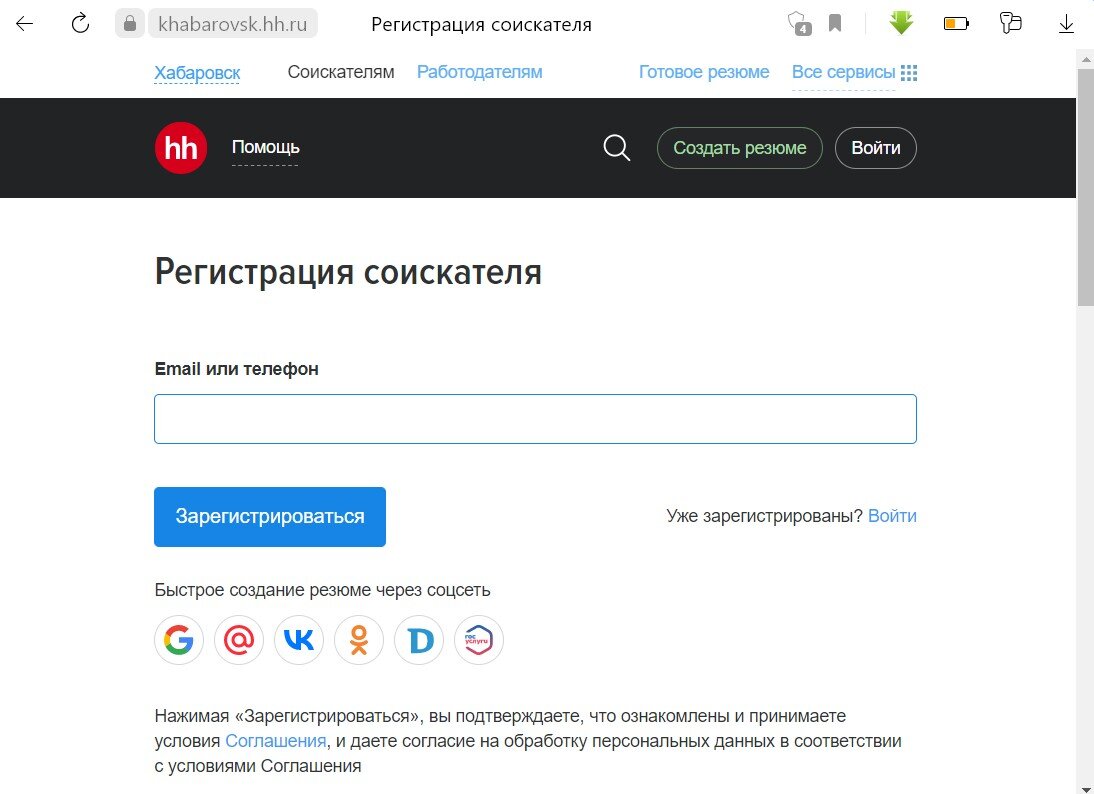Bookmark this page in the browser
The height and width of the screenshot is (794, 1094).
(836, 22)
